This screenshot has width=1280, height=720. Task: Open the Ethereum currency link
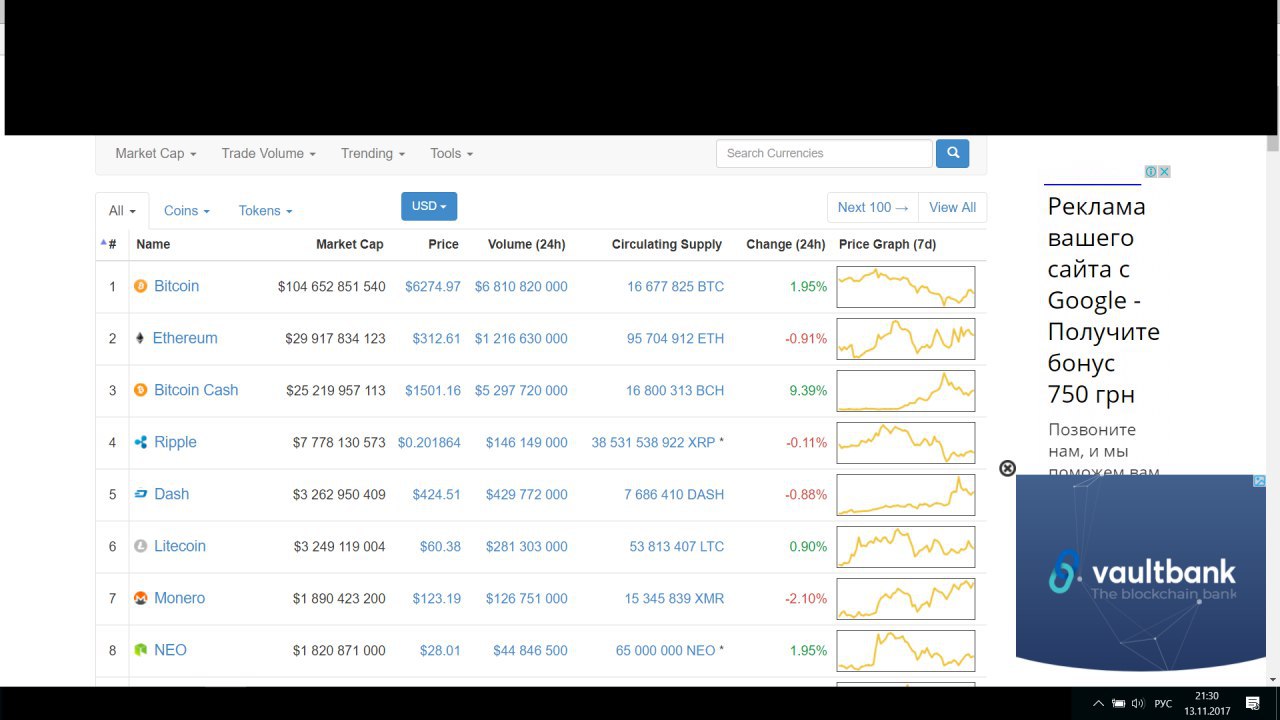click(x=185, y=338)
